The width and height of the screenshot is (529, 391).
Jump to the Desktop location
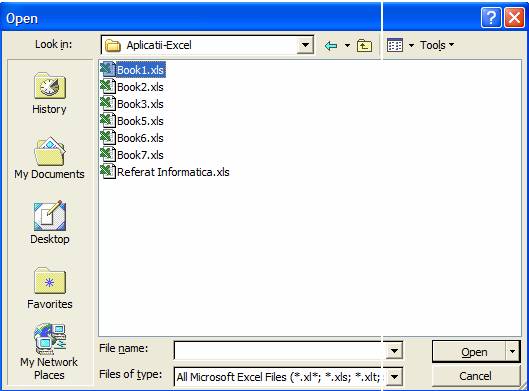tap(50, 223)
